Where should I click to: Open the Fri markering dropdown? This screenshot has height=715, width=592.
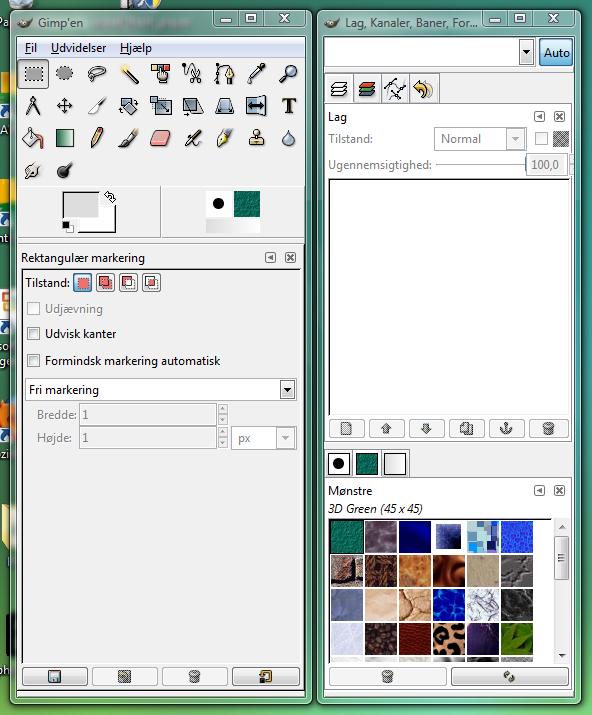(x=161, y=390)
